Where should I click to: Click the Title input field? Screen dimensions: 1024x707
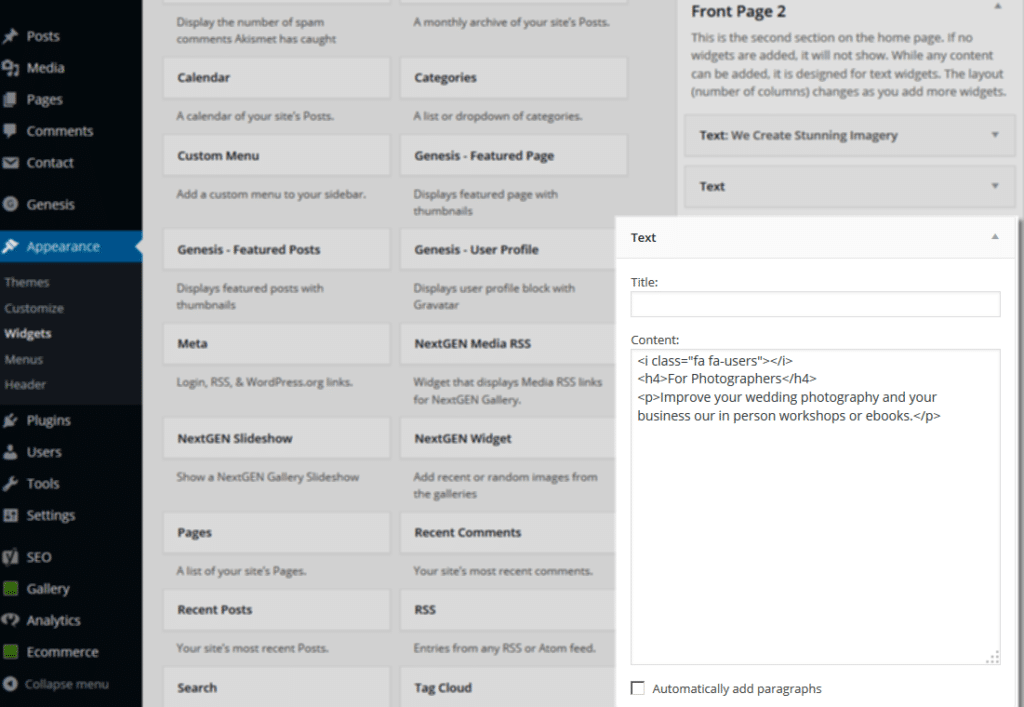pyautogui.click(x=815, y=304)
